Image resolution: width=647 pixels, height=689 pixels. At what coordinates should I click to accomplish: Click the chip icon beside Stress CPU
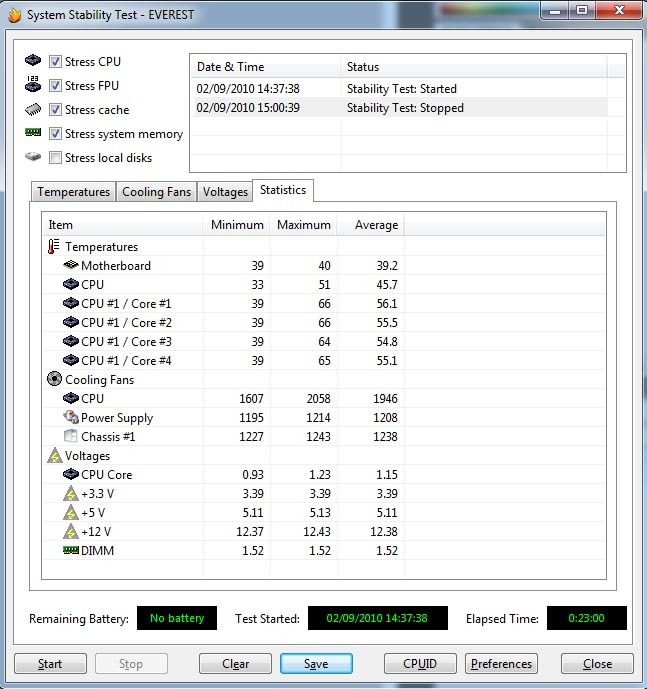click(x=33, y=60)
